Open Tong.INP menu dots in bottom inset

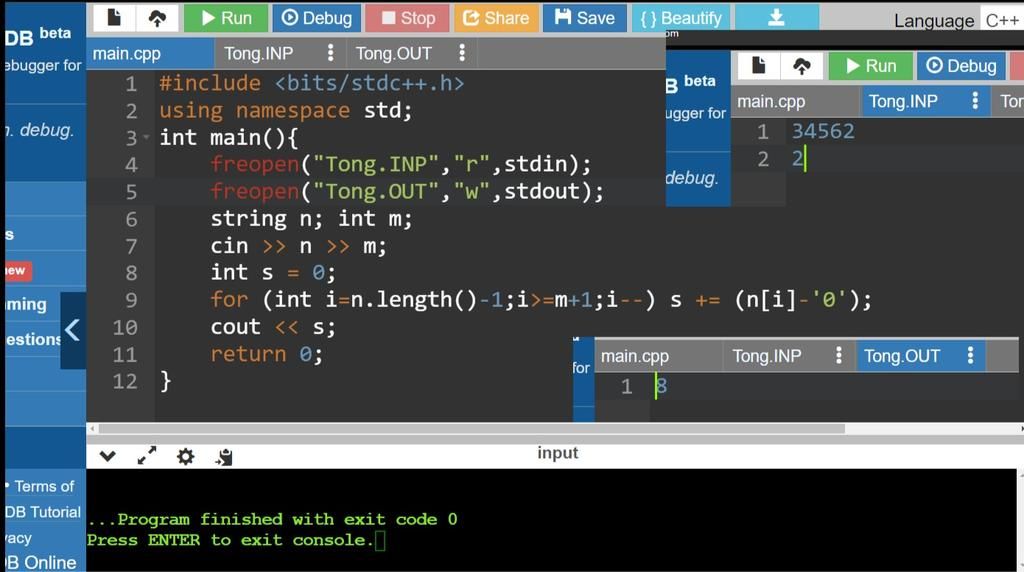pos(839,355)
